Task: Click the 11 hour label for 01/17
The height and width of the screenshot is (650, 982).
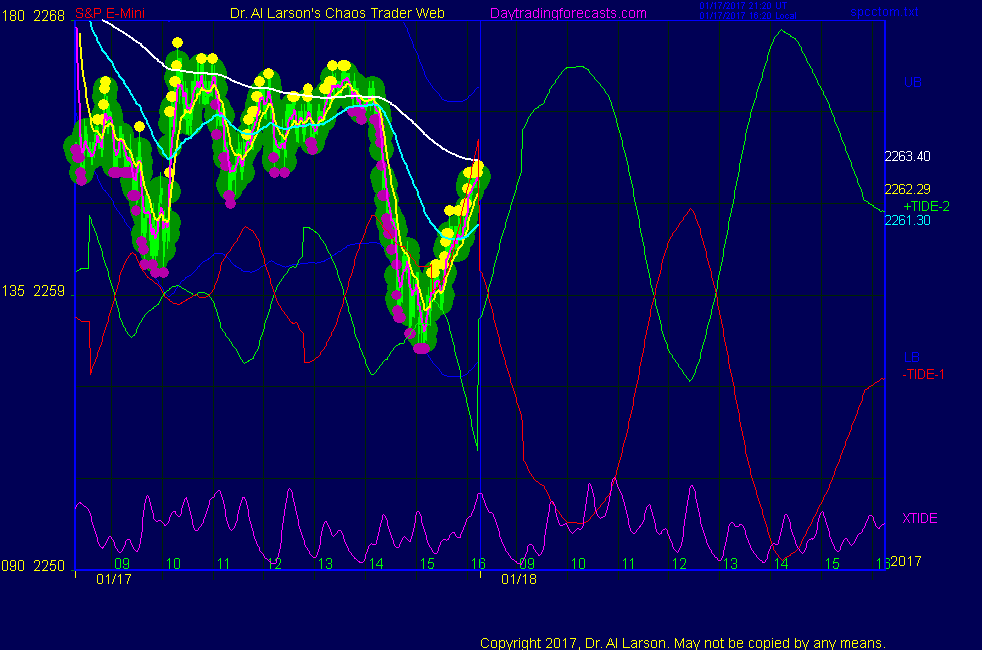Action: [x=224, y=564]
